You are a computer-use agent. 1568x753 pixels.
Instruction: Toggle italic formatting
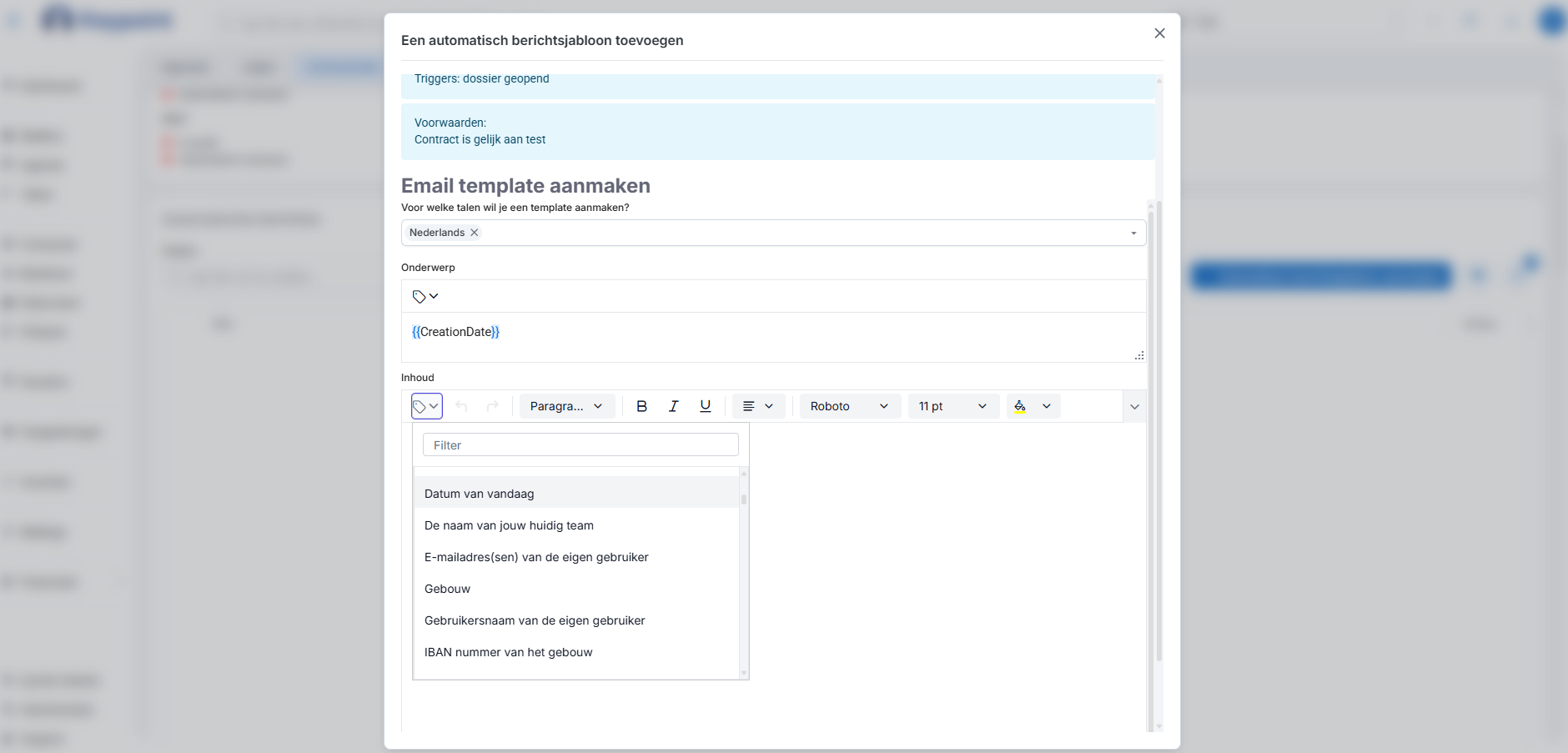[x=673, y=406]
